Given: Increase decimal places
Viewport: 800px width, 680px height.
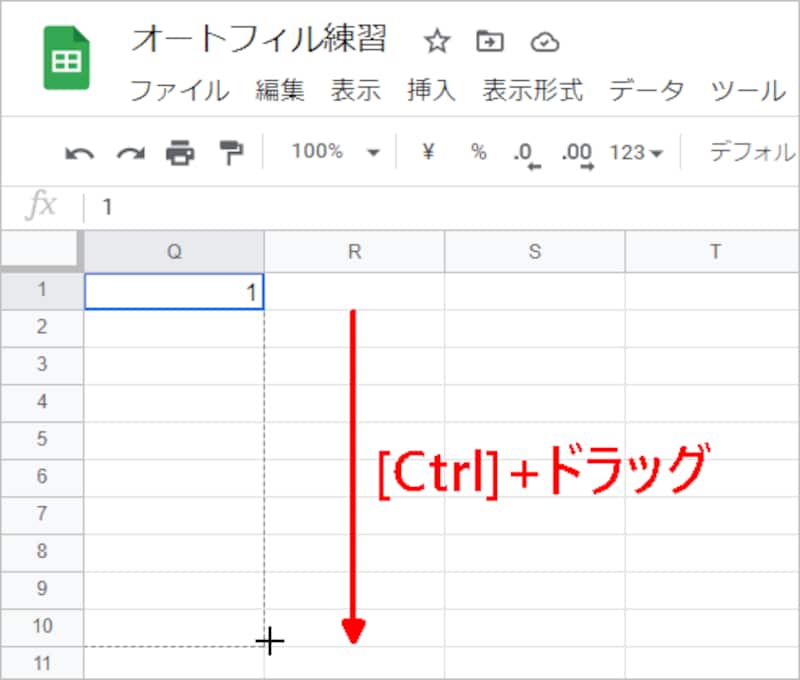Looking at the screenshot, I should pos(575,151).
